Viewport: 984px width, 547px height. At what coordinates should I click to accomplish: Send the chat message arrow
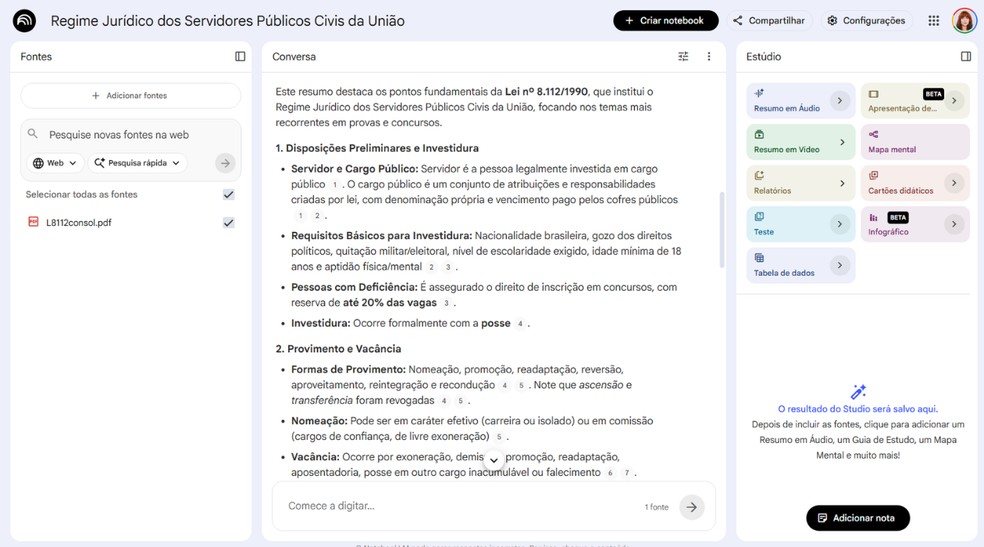[691, 507]
